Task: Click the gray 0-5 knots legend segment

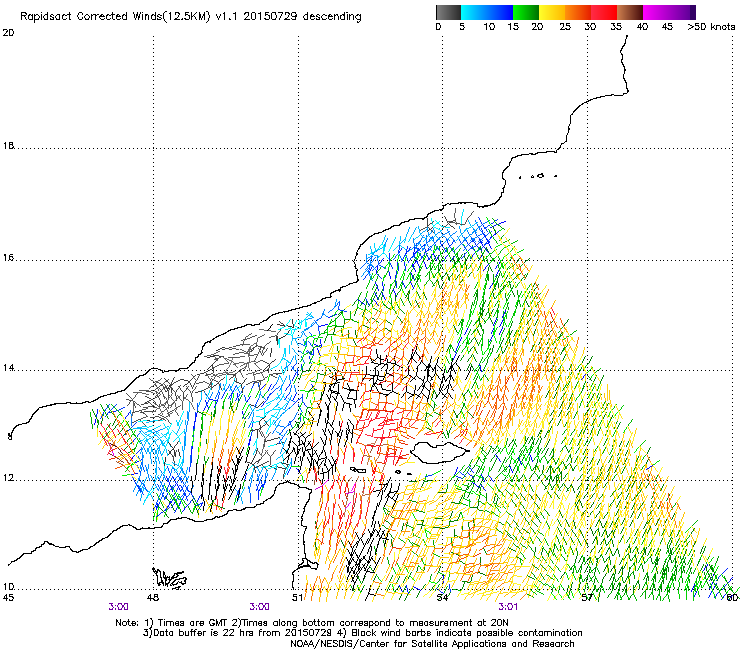Action: (x=448, y=12)
